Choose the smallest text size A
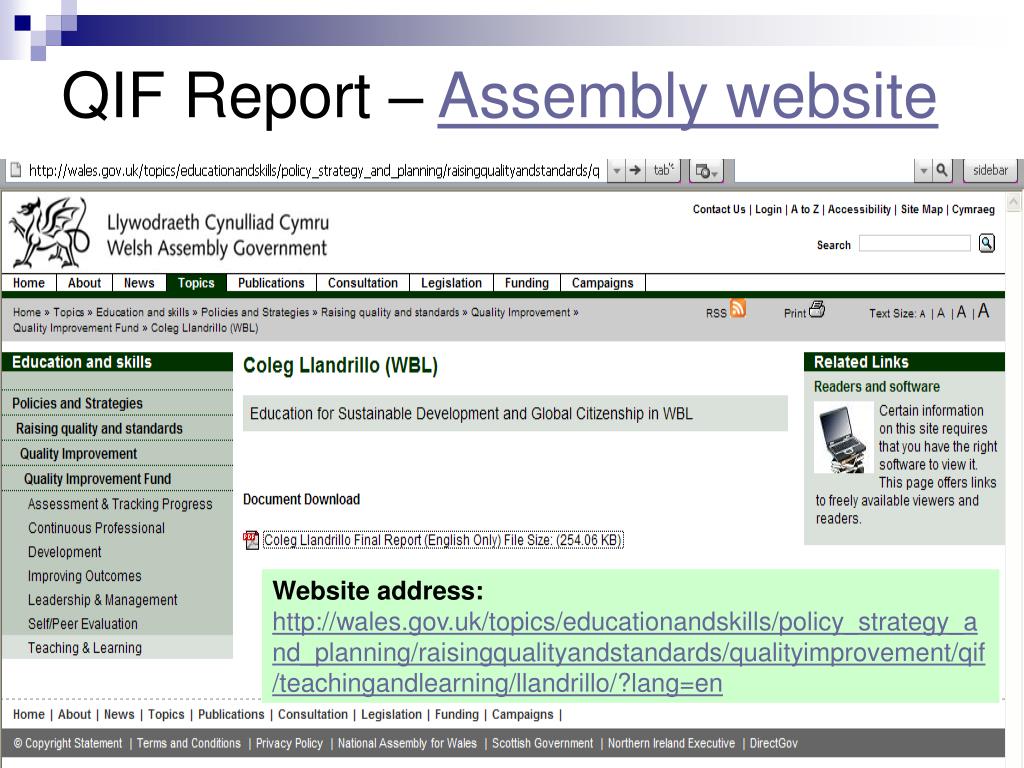The width and height of the screenshot is (1024, 768). (922, 314)
